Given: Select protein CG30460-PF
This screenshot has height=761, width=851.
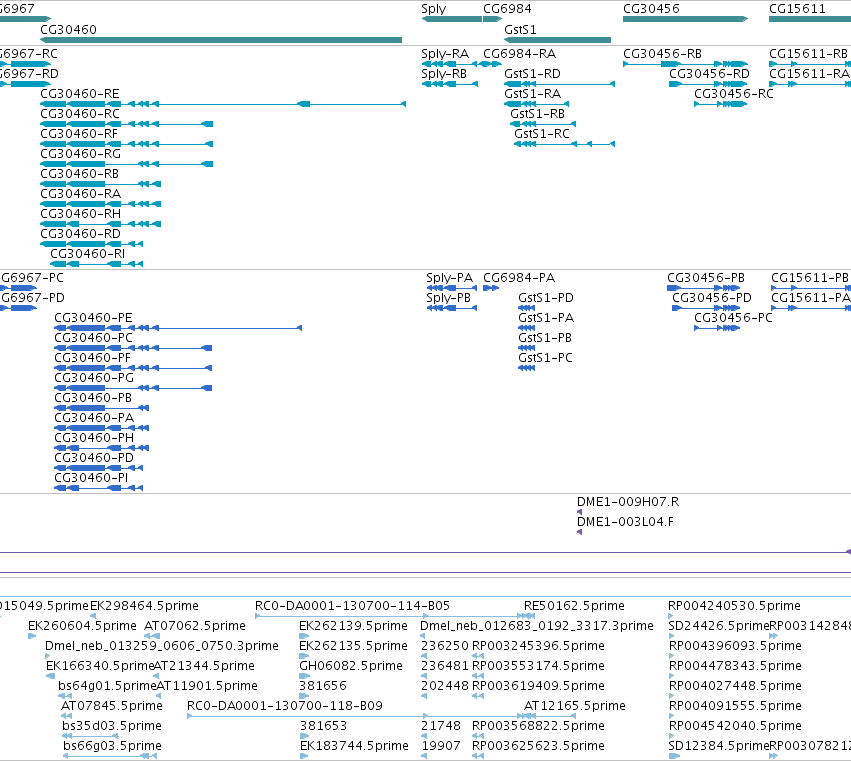Looking at the screenshot, I should click(93, 358).
